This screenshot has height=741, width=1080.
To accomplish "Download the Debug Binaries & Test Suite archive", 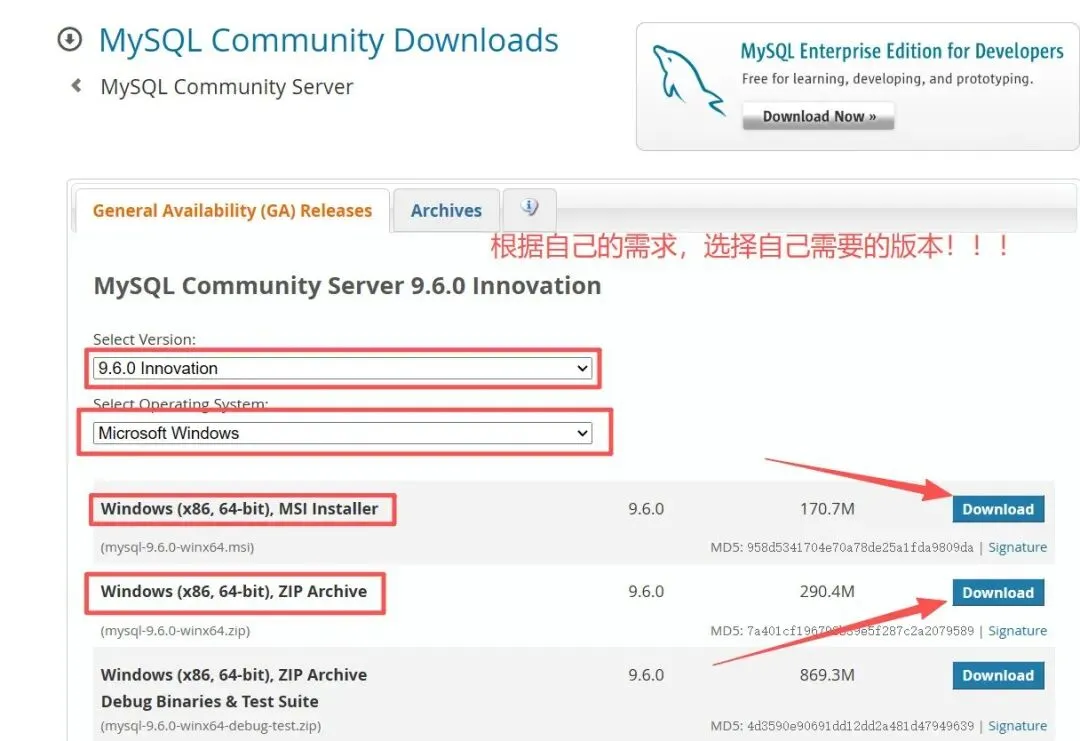I will click(x=998, y=676).
